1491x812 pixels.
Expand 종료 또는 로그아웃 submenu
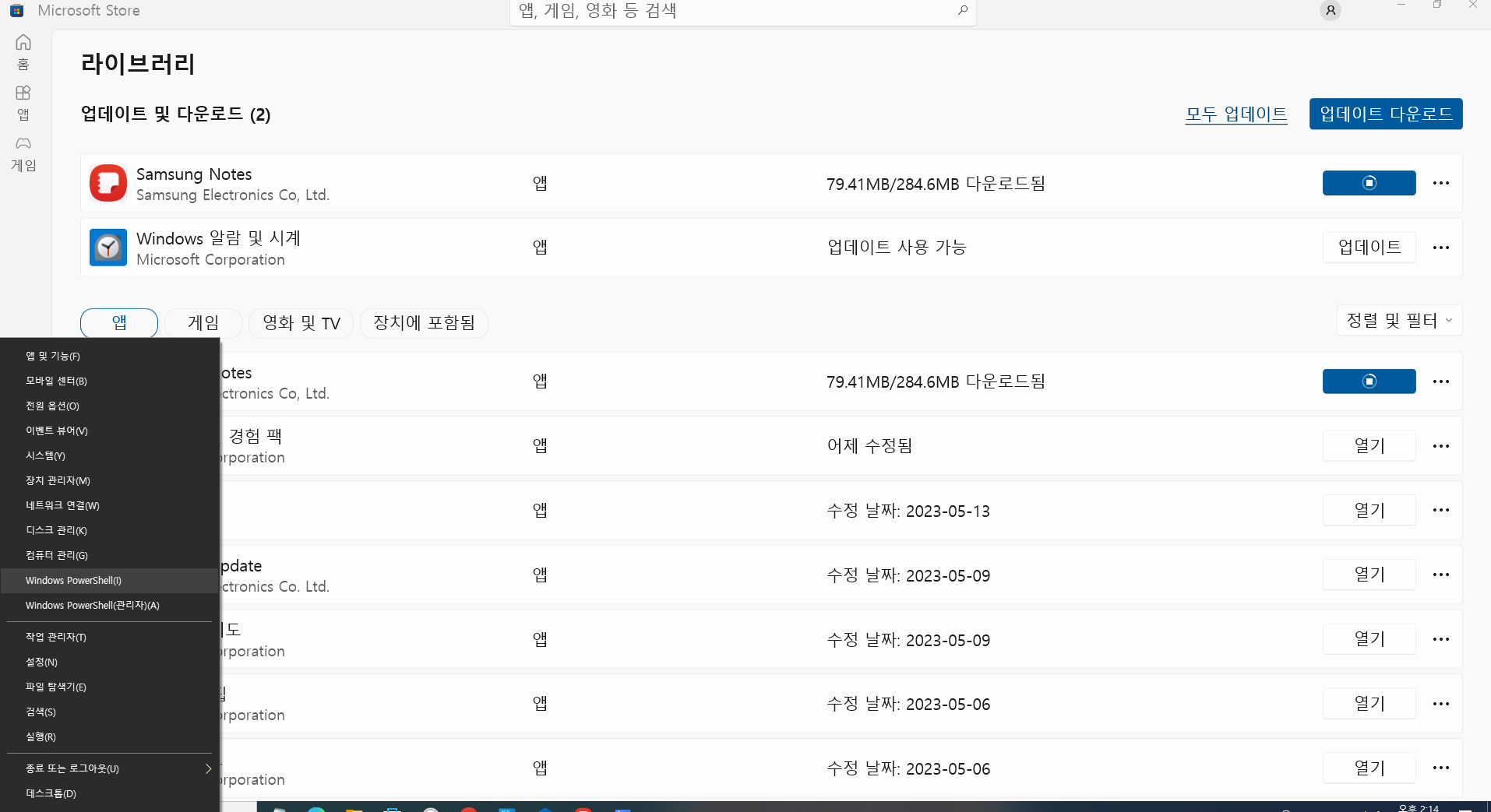[110, 768]
